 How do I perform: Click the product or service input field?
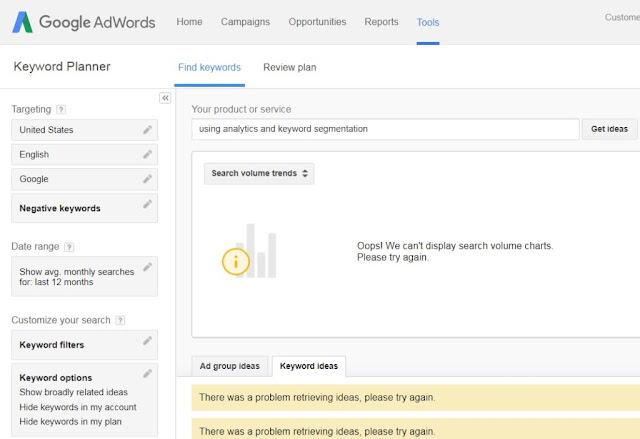click(385, 129)
